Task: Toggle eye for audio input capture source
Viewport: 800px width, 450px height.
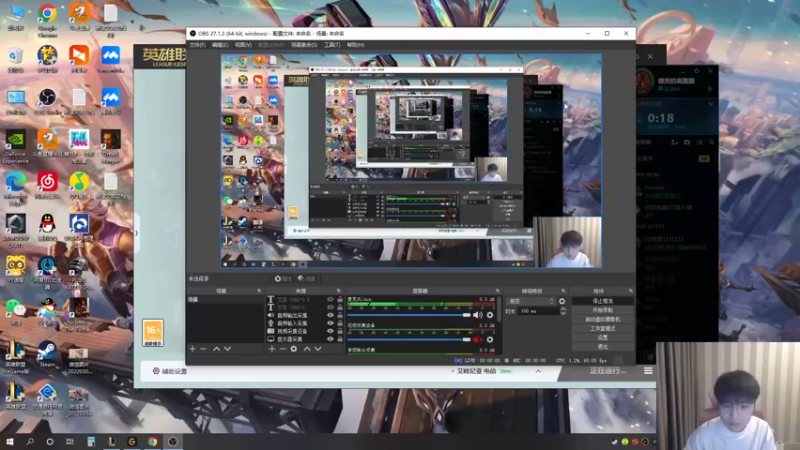Action: (330, 323)
